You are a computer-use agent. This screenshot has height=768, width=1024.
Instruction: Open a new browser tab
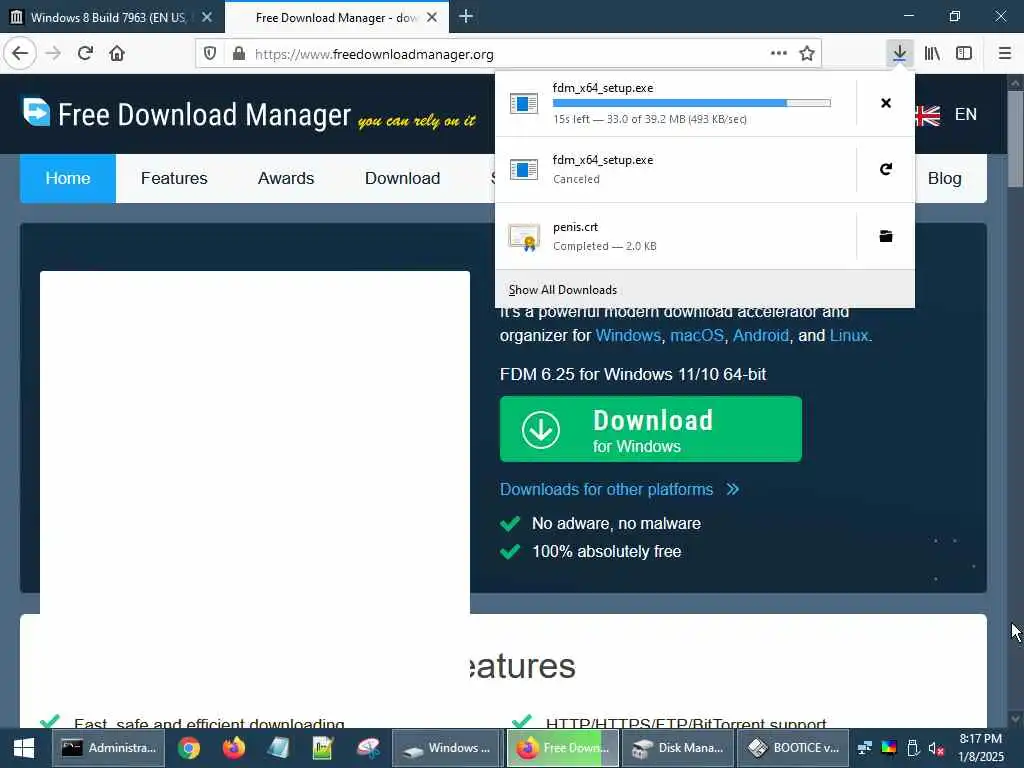pyautogui.click(x=466, y=17)
